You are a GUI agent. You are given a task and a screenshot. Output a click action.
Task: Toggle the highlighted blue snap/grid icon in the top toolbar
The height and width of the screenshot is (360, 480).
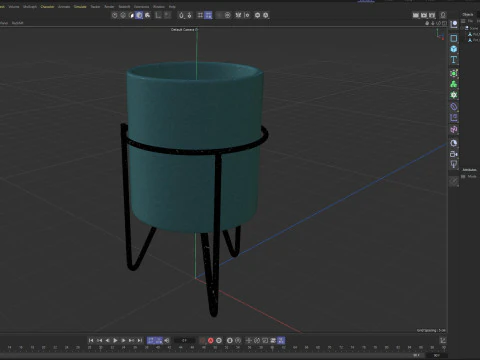click(x=208, y=15)
